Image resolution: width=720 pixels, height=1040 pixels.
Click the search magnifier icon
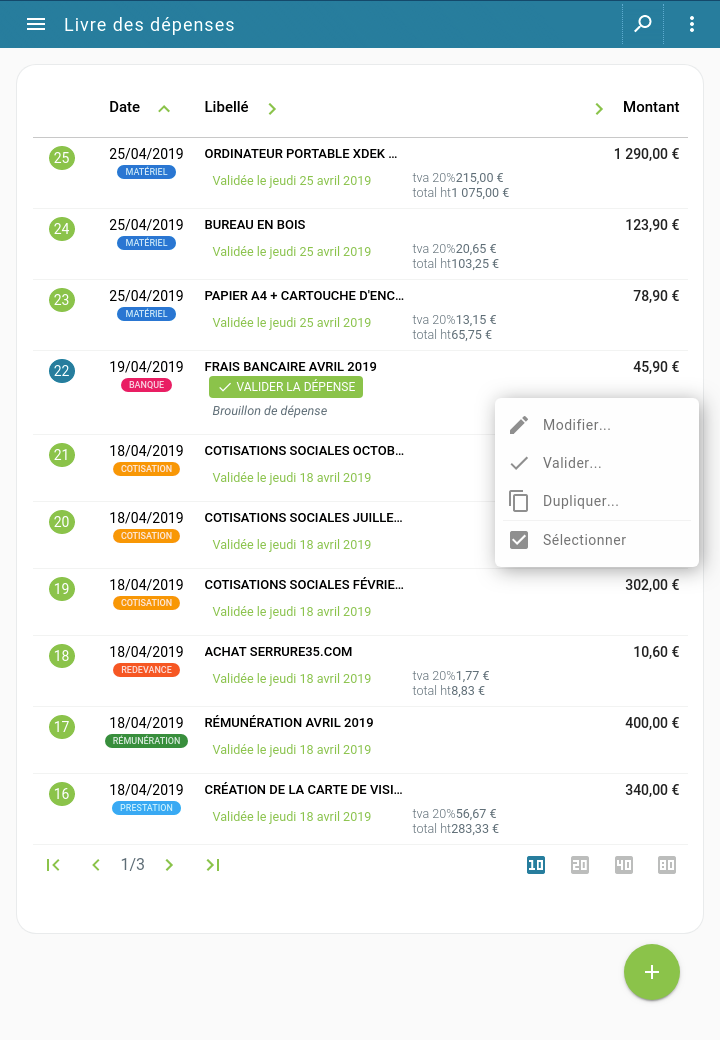coord(643,24)
